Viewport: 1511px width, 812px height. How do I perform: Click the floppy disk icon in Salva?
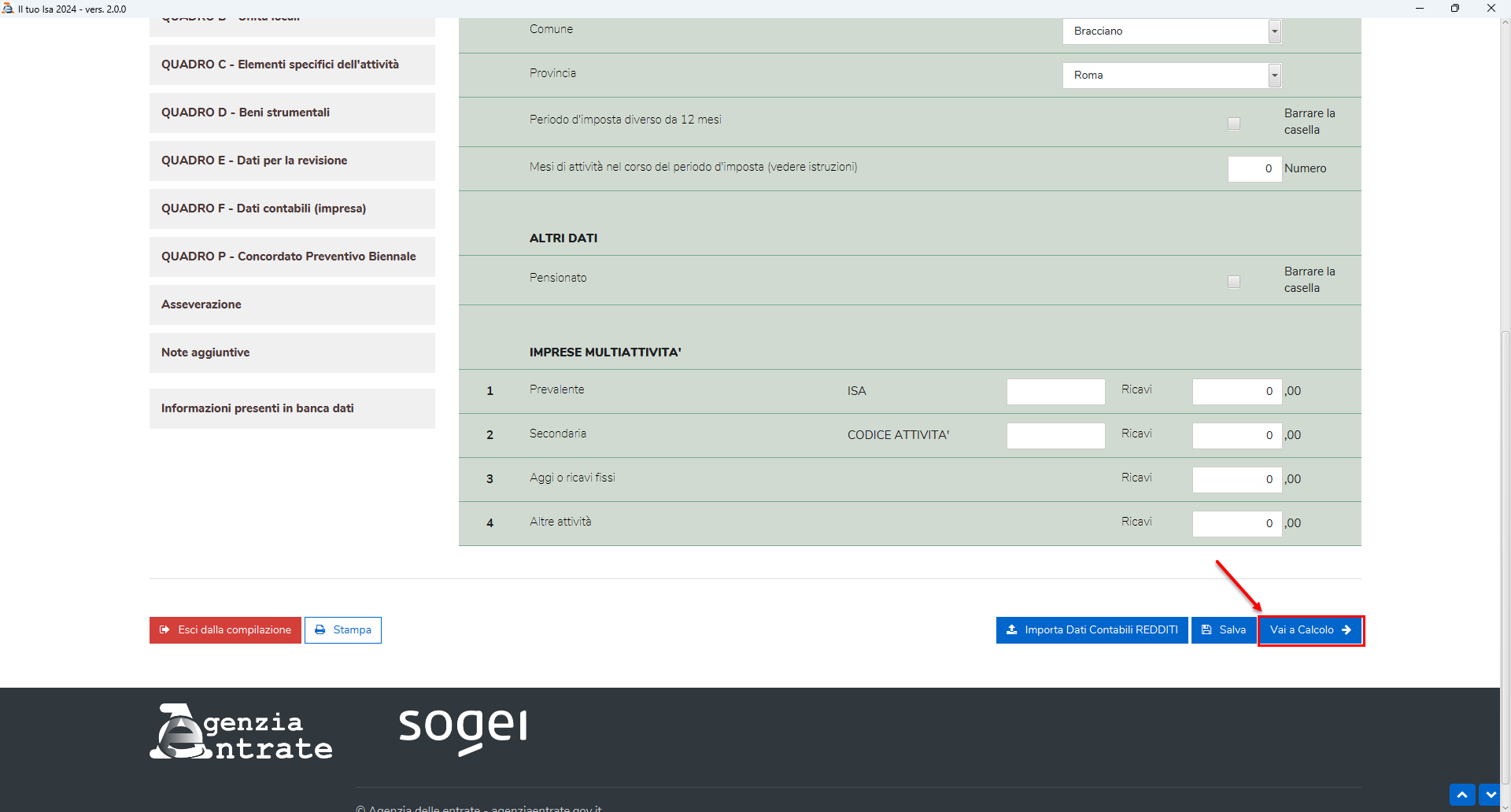pyautogui.click(x=1206, y=630)
